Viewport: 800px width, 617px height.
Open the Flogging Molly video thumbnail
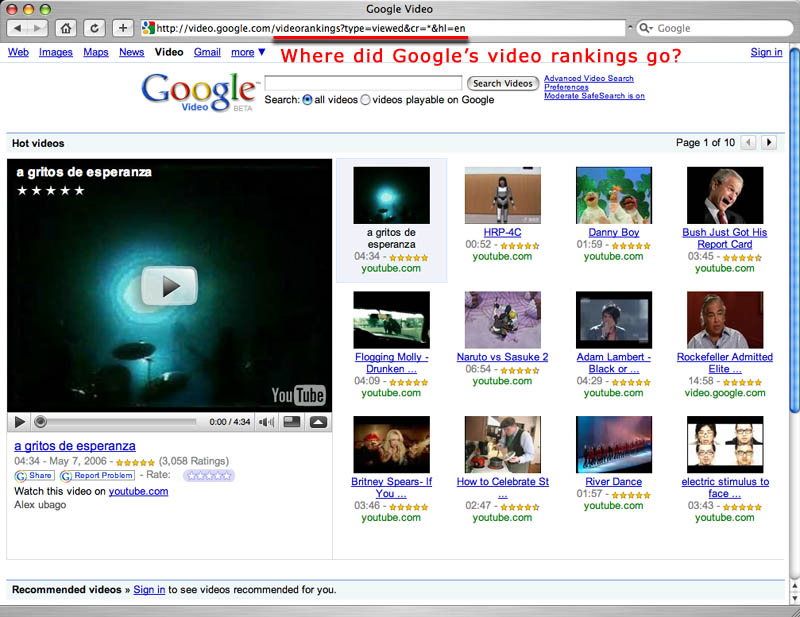click(x=391, y=320)
